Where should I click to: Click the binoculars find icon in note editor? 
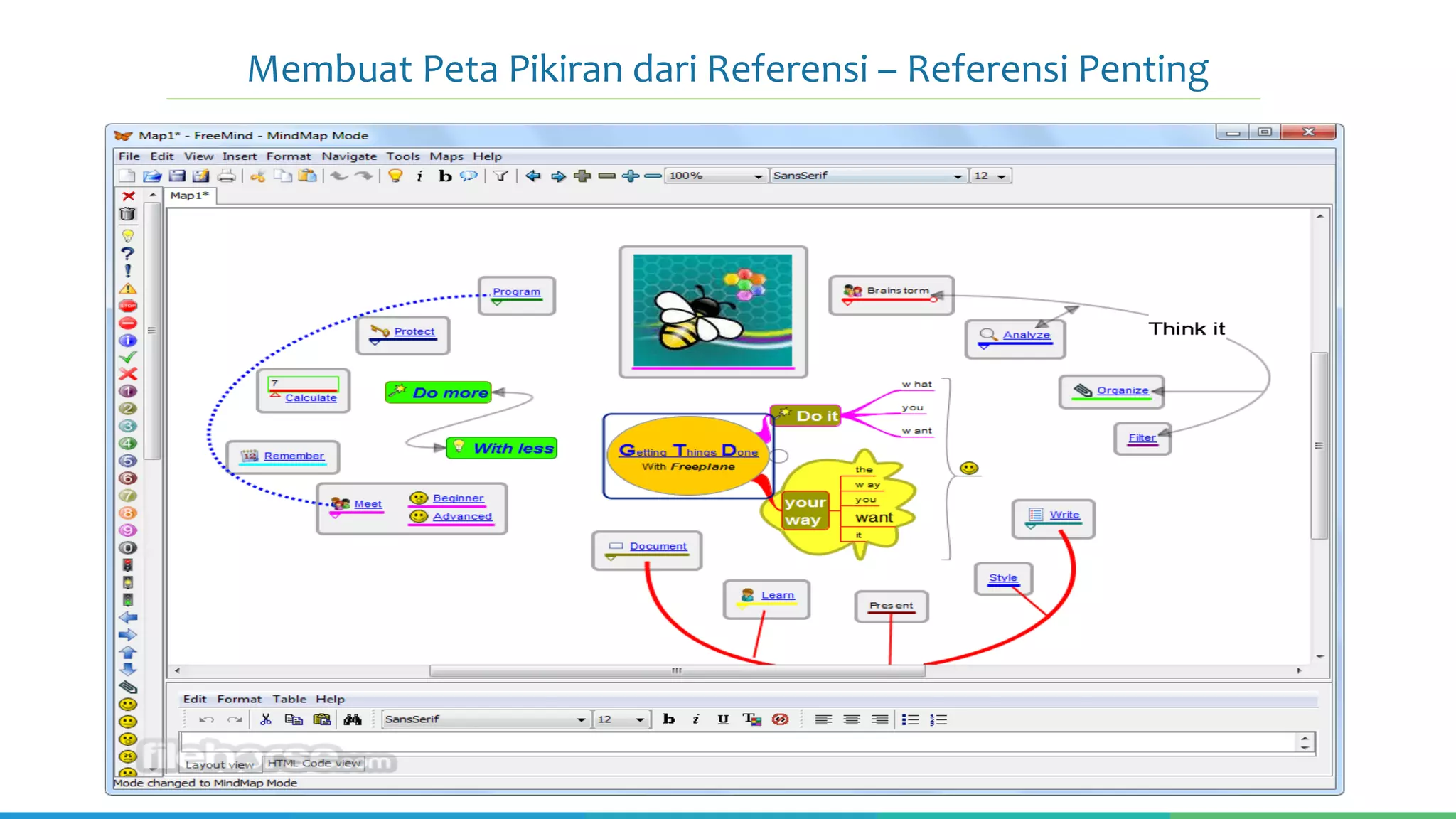click(352, 719)
